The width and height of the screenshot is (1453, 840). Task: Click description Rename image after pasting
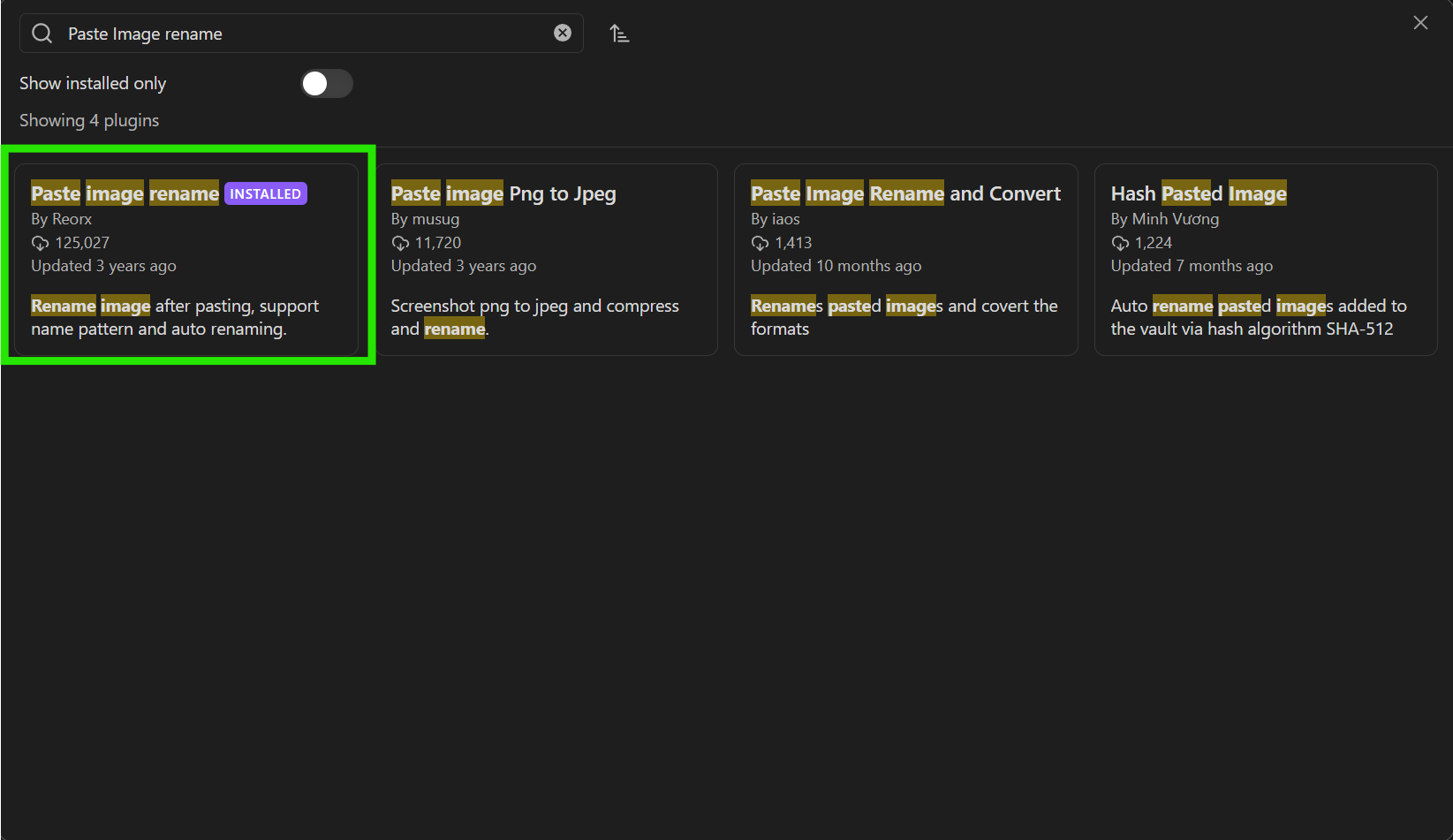(x=175, y=317)
